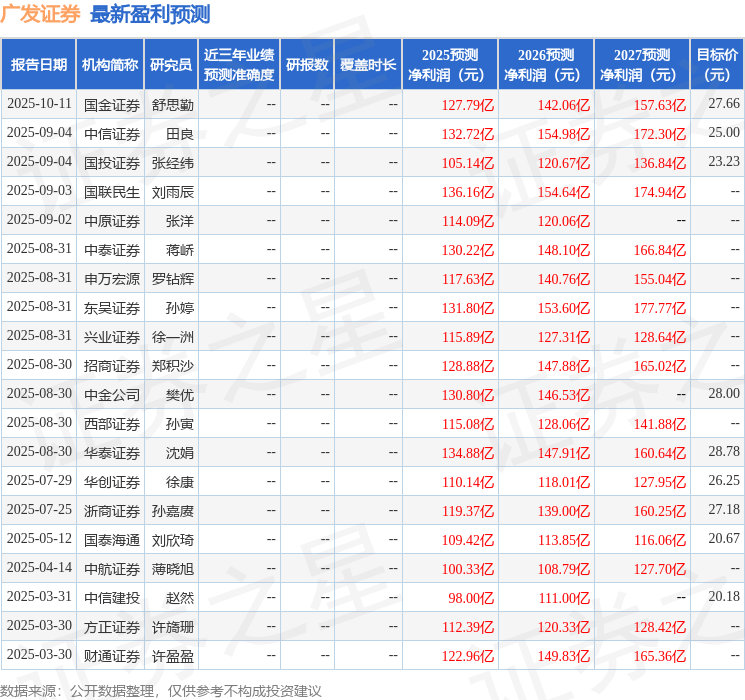
Task: Click the target price 28.78
Action: coord(724,451)
